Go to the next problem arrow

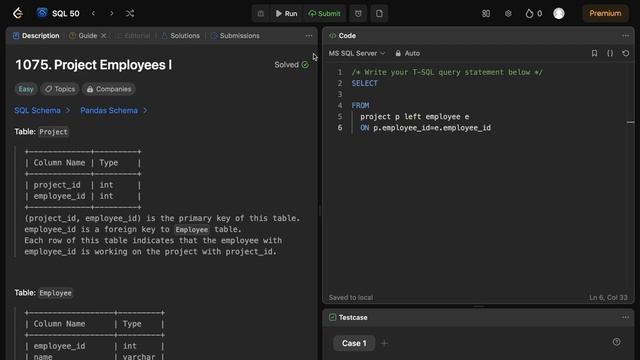111,13
